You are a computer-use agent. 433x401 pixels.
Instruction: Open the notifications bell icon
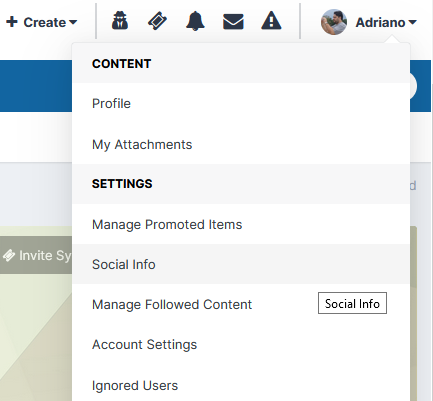click(x=195, y=21)
